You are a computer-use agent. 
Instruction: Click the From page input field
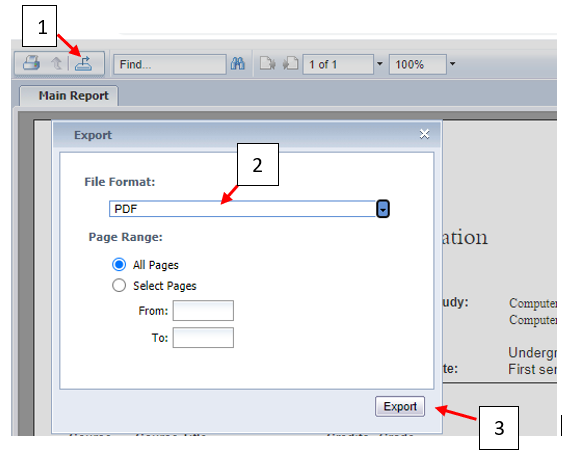coord(203,310)
